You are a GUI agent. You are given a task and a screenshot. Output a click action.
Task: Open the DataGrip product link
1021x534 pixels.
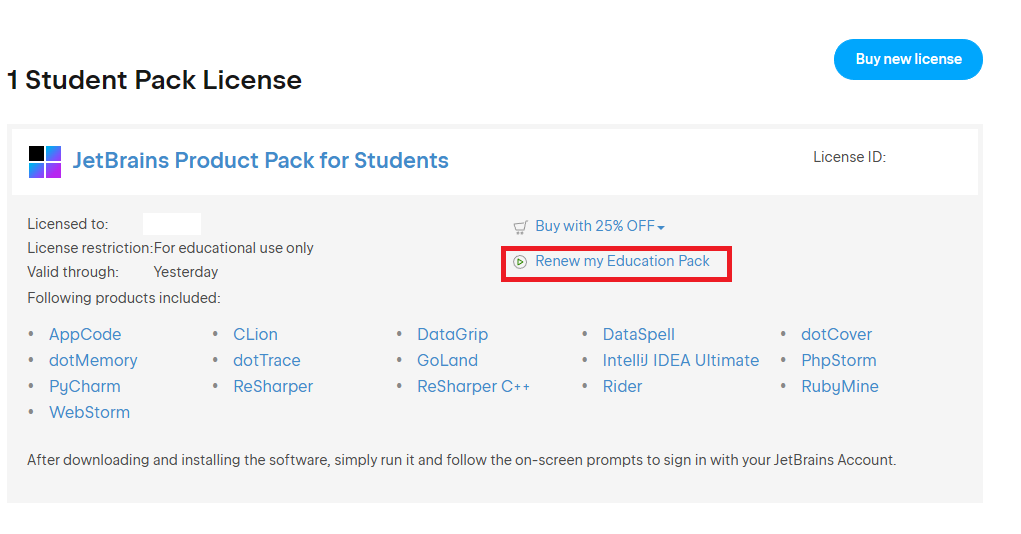(x=453, y=334)
